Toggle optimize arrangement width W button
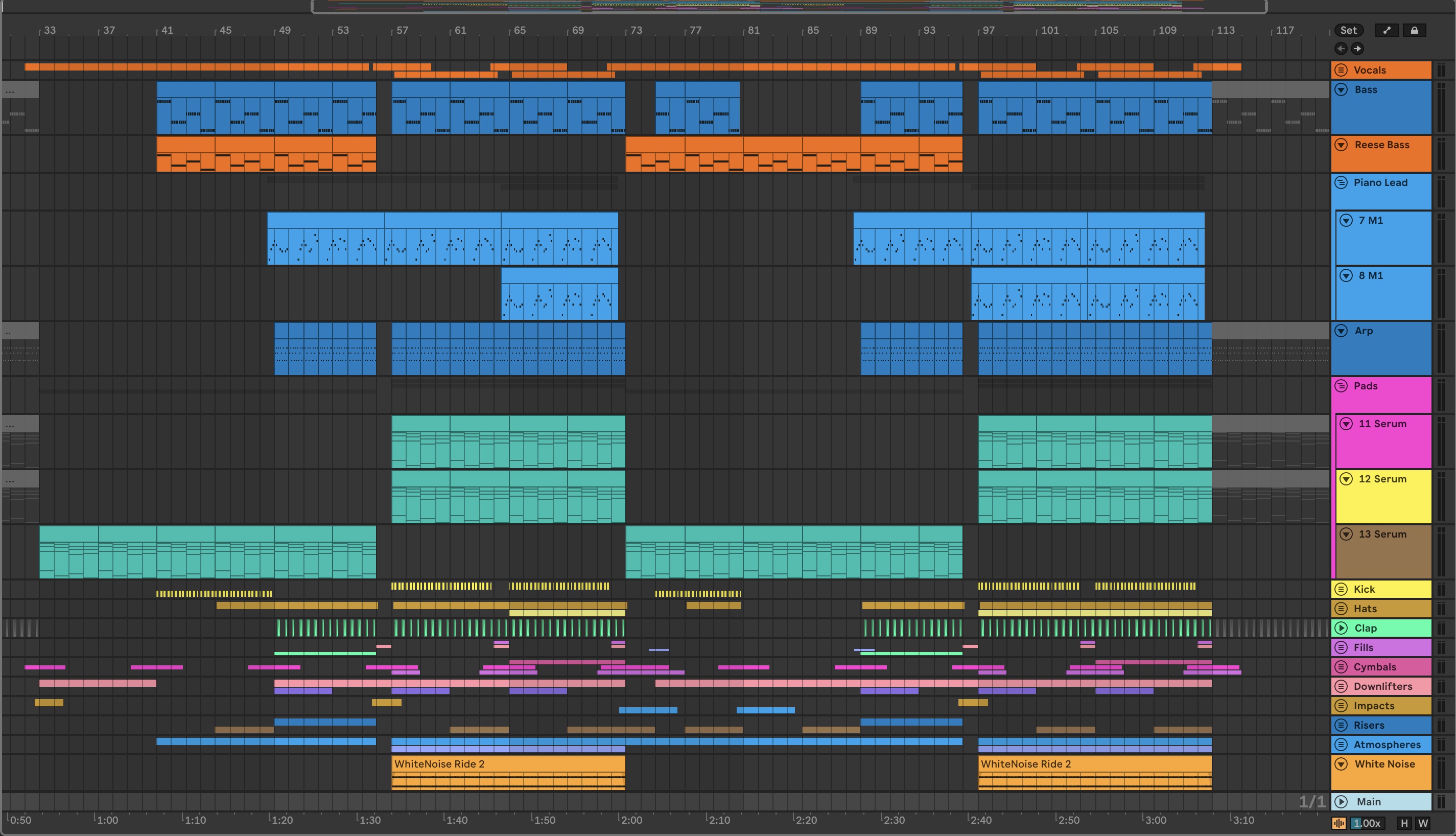The image size is (1456, 836). (1423, 823)
